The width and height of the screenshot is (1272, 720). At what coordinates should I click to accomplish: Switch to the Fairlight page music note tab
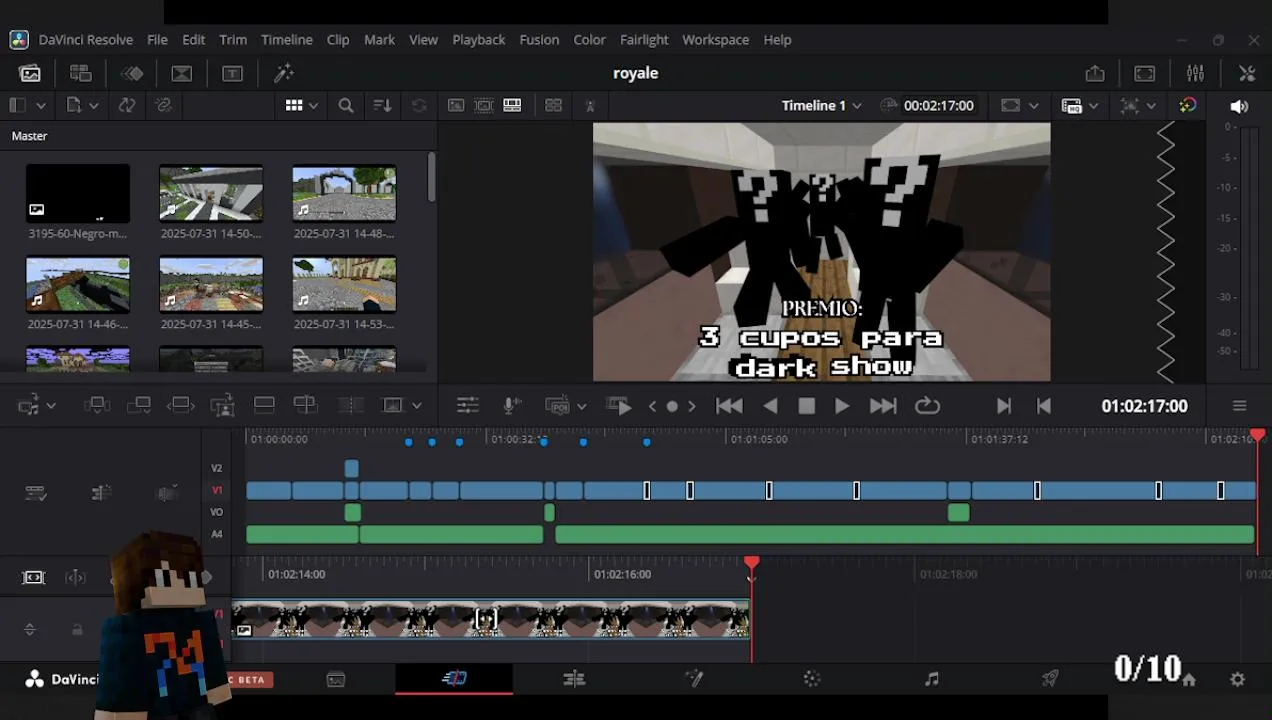(931, 679)
